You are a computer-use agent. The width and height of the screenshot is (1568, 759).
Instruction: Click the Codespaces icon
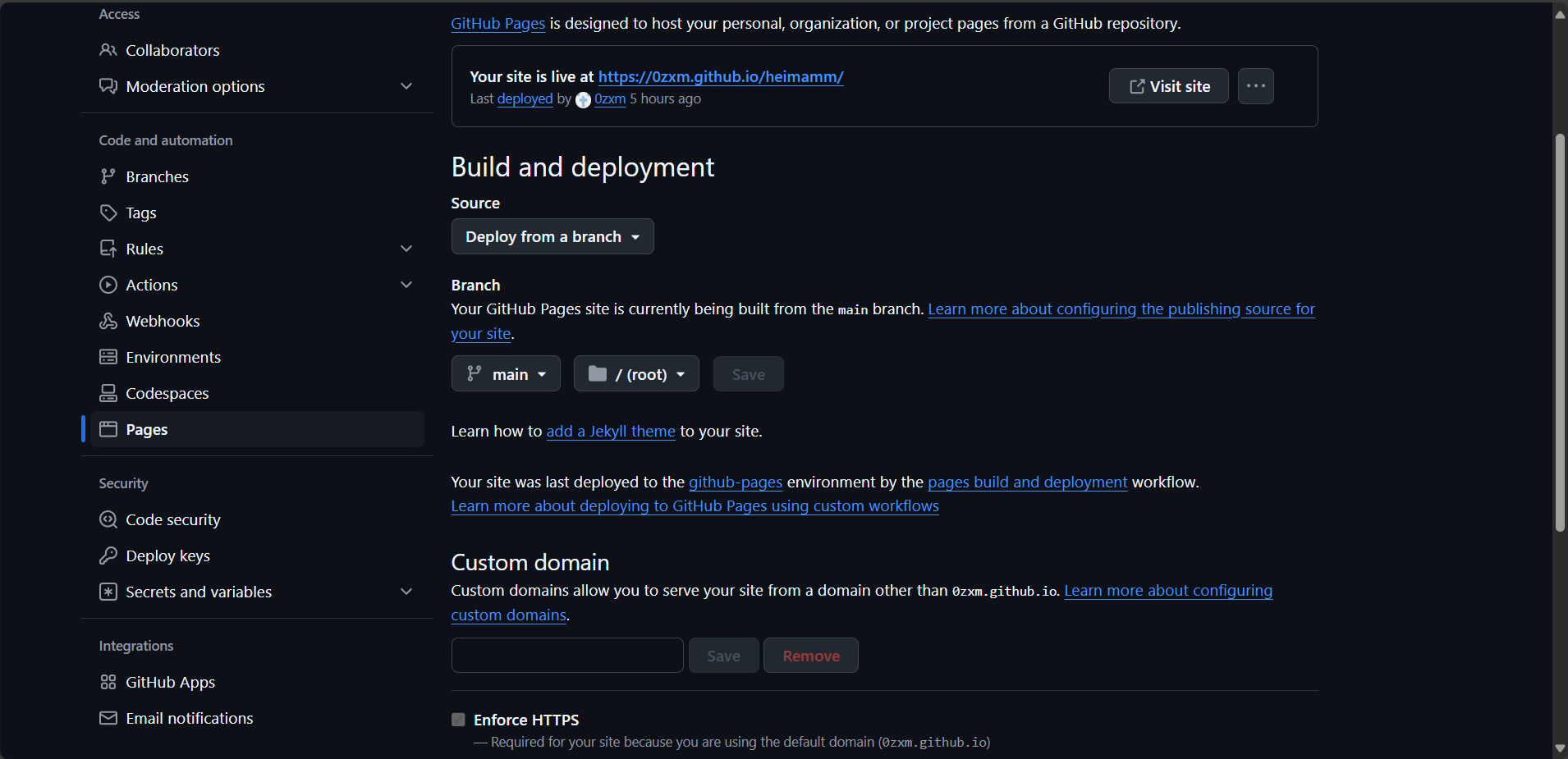point(108,393)
